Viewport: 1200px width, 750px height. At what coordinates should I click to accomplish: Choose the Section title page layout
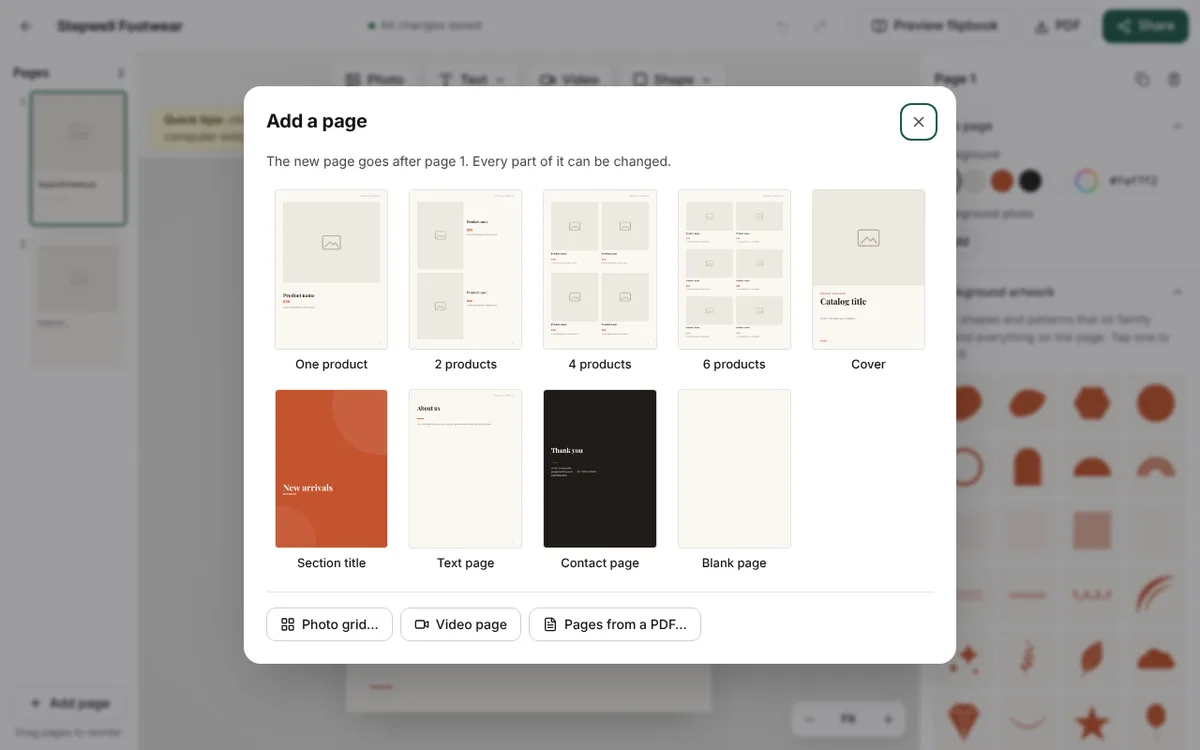[331, 468]
